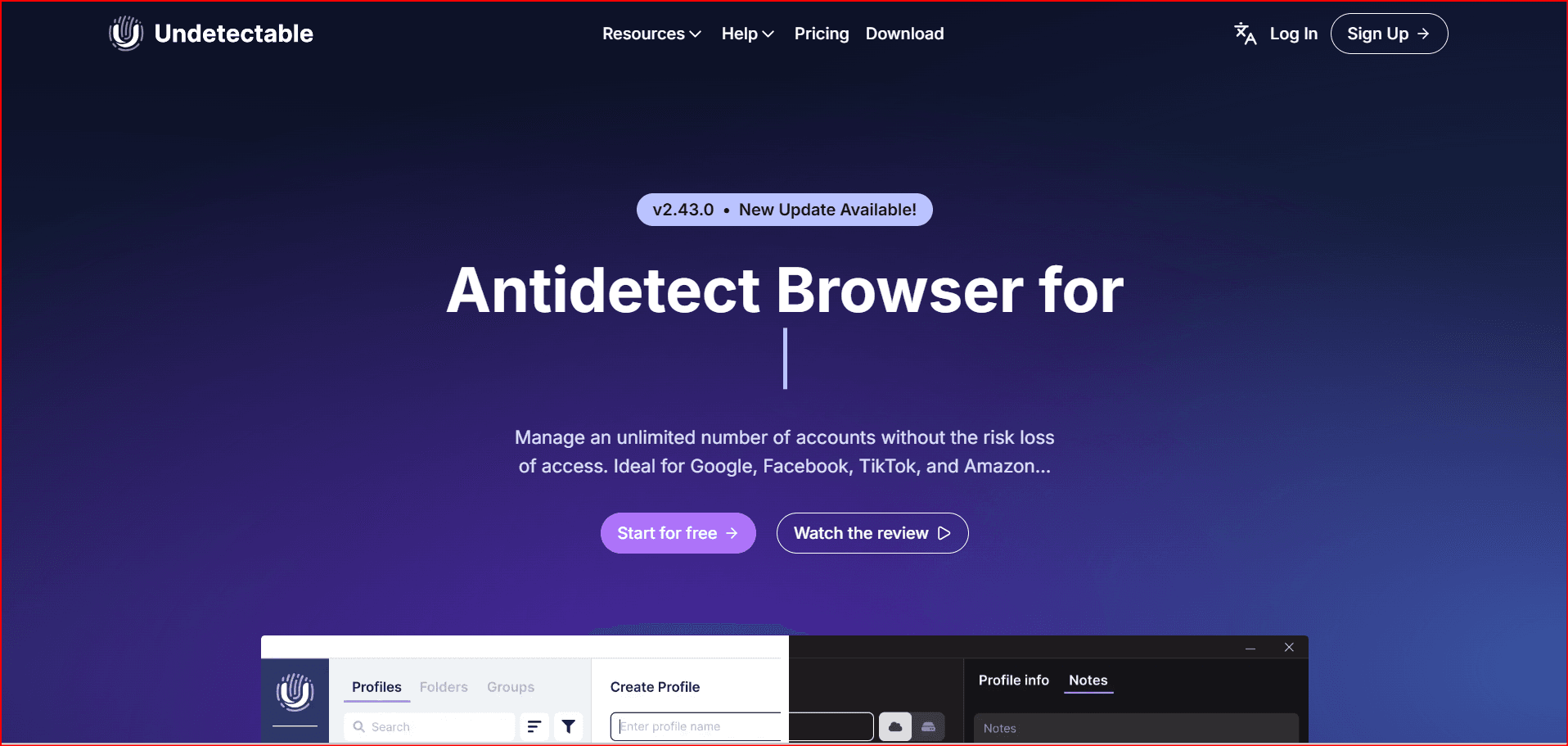Switch to the Profile info tab
The image size is (1568, 746).
(x=1014, y=680)
